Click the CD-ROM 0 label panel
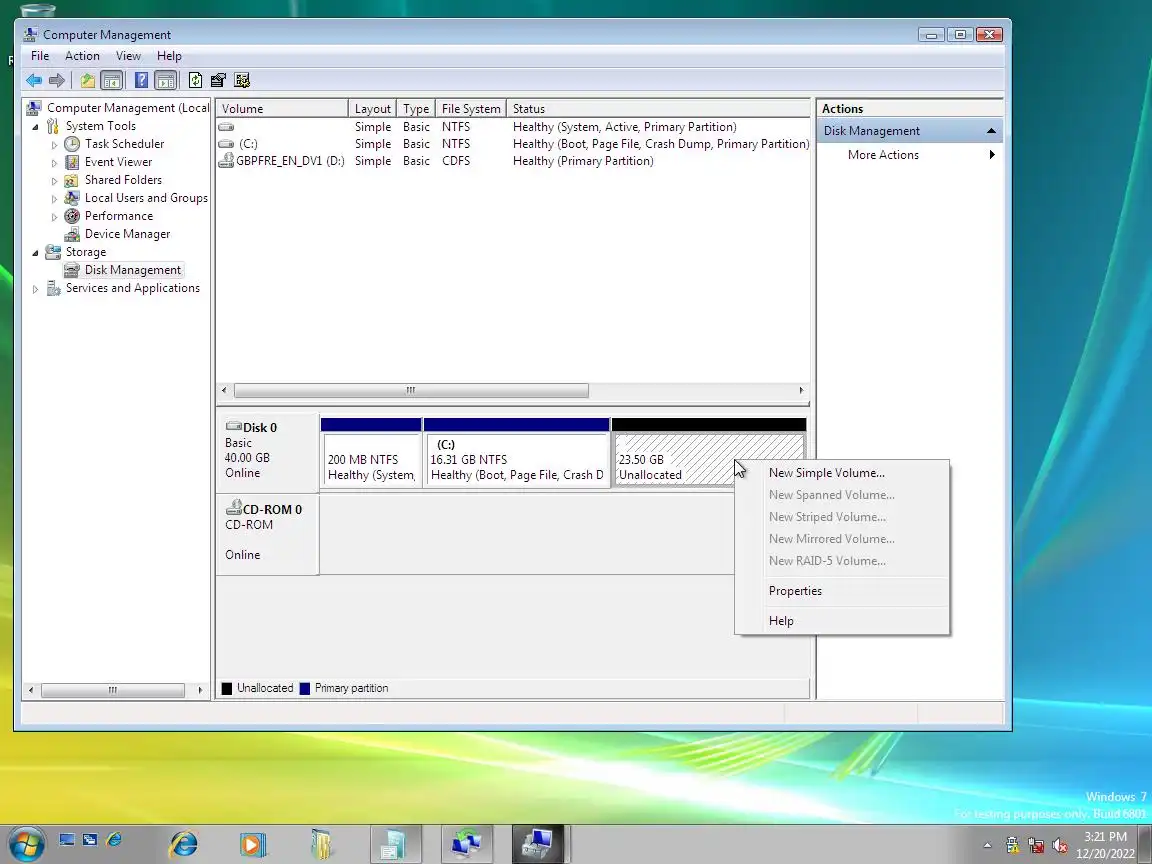 point(267,534)
